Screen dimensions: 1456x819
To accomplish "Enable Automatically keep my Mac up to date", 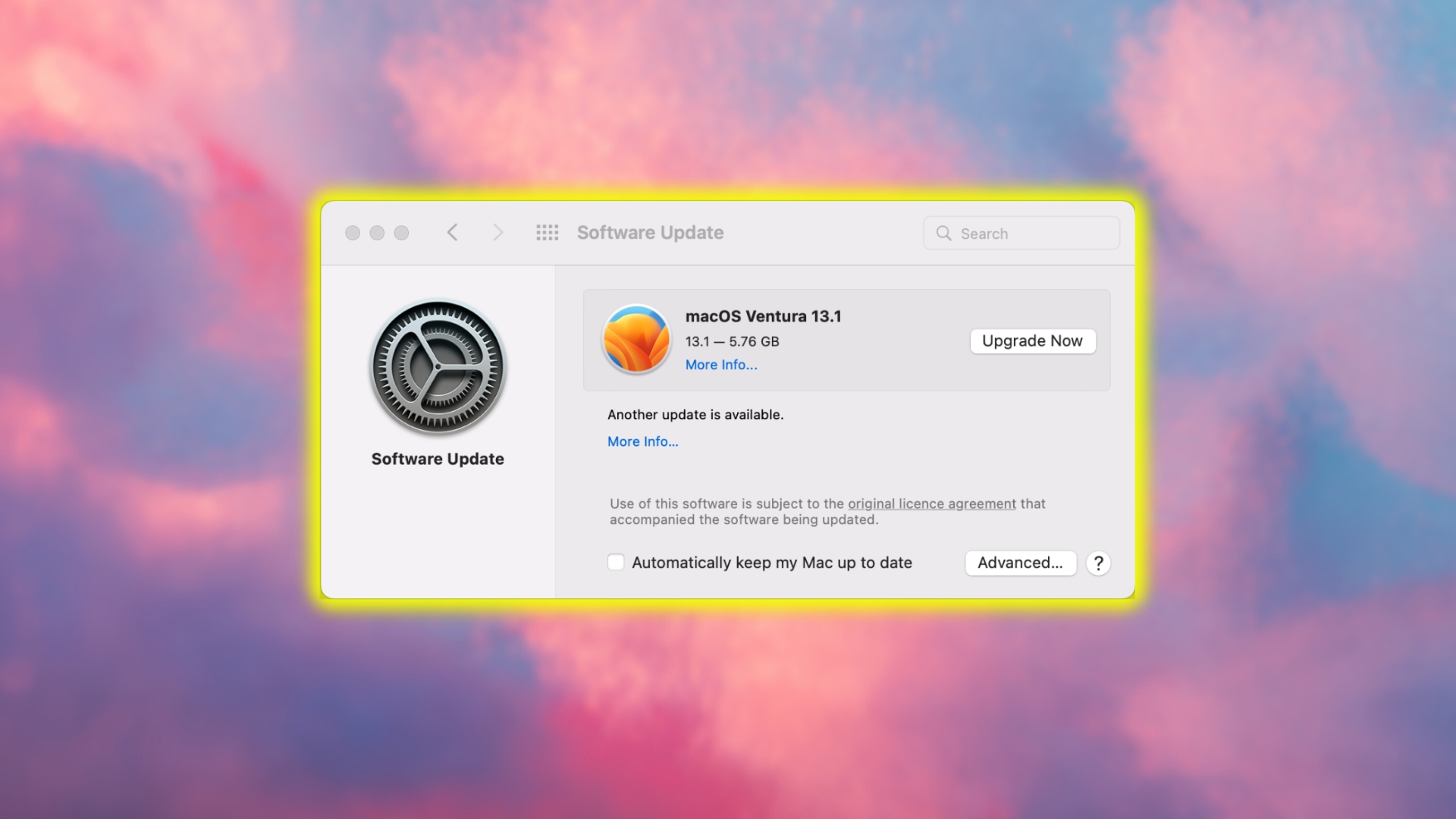I will coord(616,562).
